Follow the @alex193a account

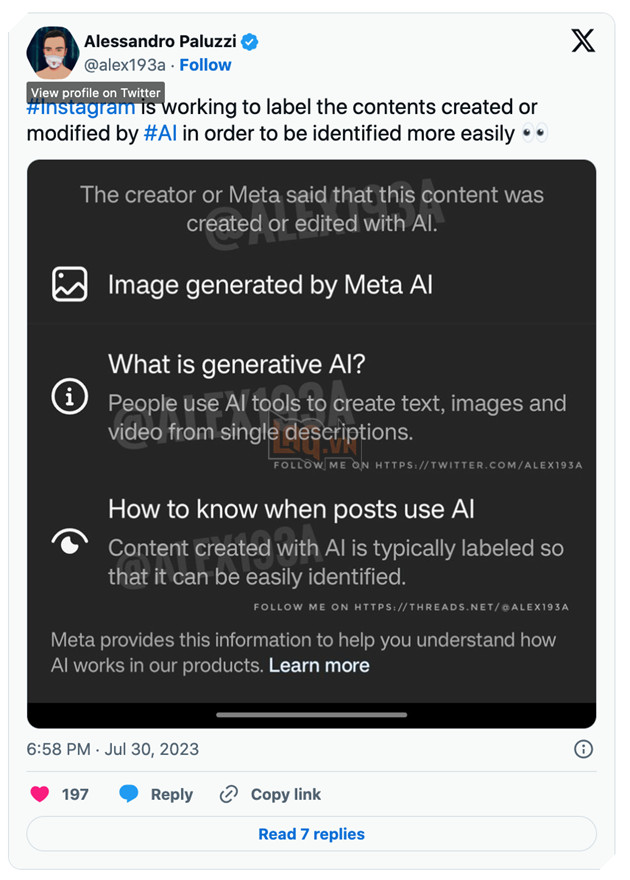(x=205, y=65)
